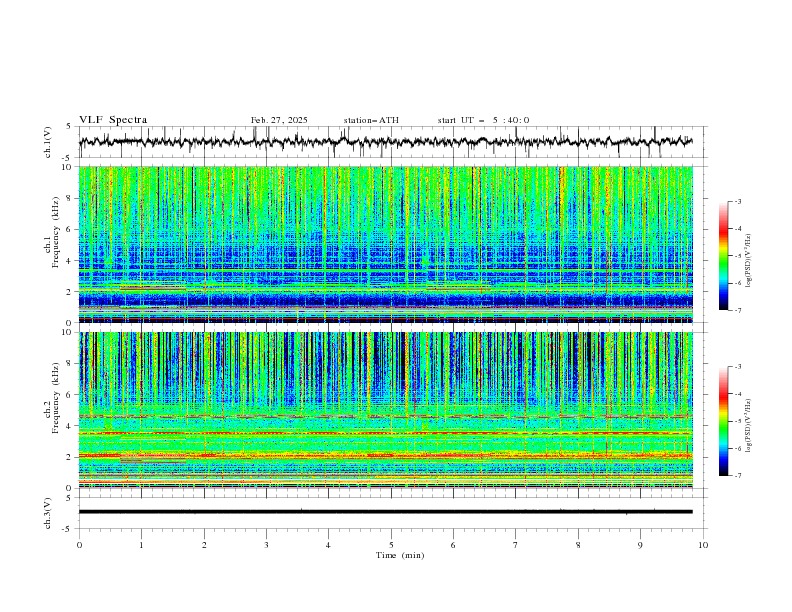792x612 pixels.
Task: Click inside the ch.2 spectrogram panel
Action: (386, 410)
